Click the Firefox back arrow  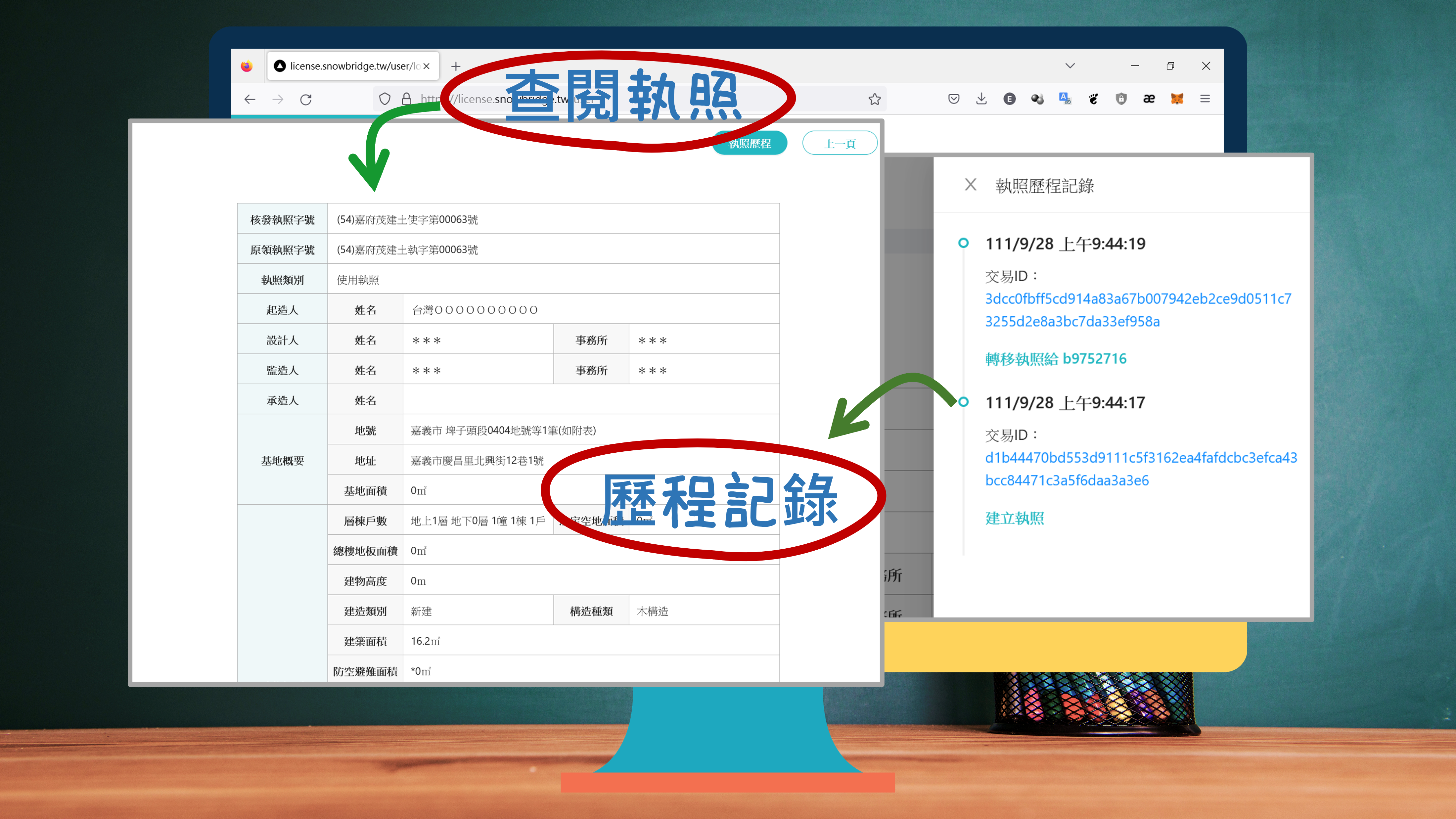click(250, 100)
